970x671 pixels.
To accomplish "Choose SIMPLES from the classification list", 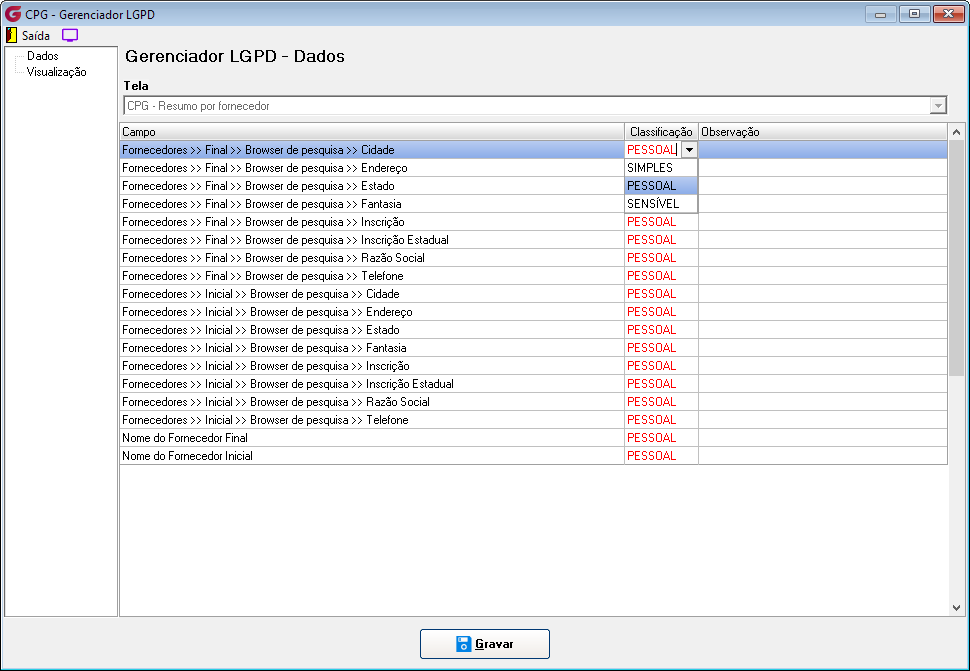I will click(661, 168).
